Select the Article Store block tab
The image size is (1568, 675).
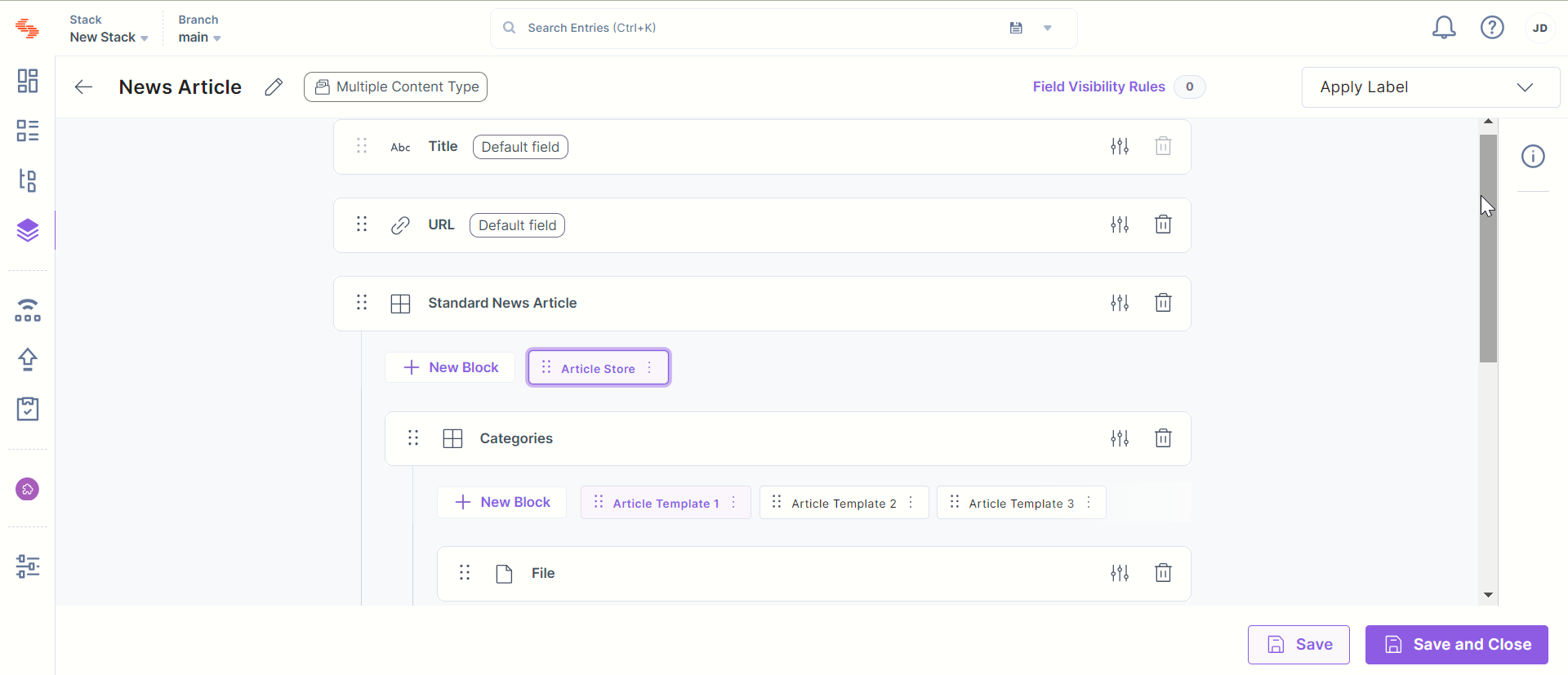pos(598,368)
